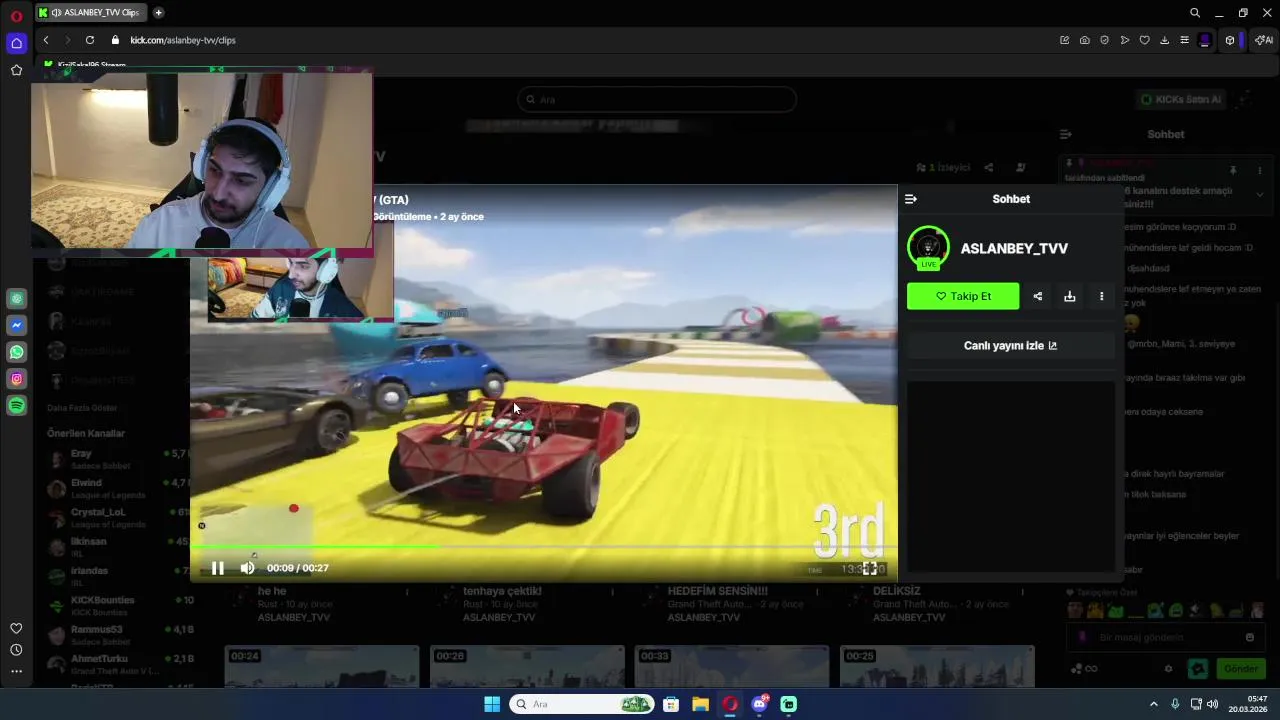Open File Explorer from taskbar
The width and height of the screenshot is (1280, 720).
tap(700, 704)
